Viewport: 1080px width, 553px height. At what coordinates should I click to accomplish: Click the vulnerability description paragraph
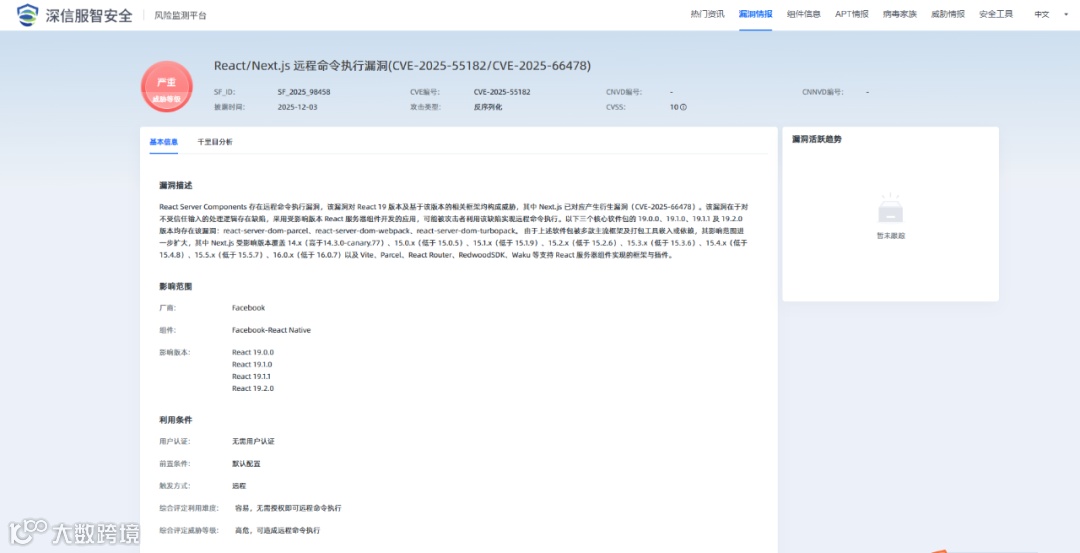point(454,230)
